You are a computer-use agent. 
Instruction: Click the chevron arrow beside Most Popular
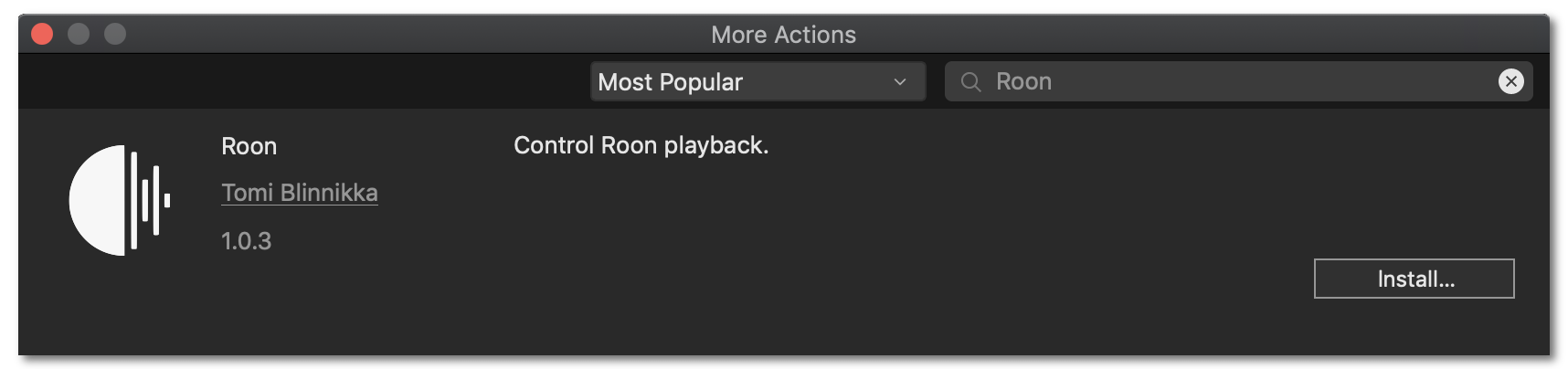click(900, 82)
